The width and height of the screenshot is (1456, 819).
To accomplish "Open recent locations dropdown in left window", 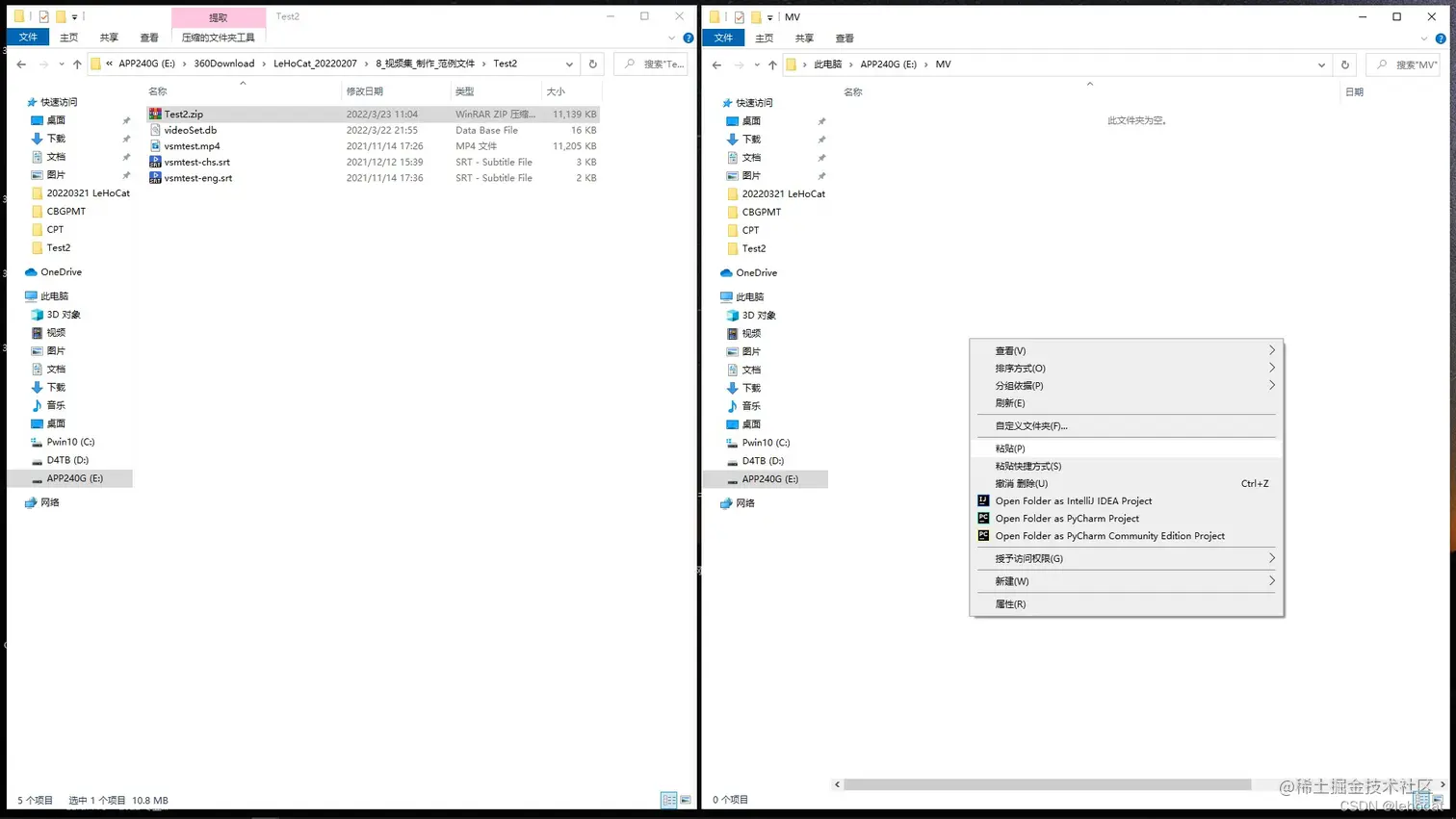I will (62, 64).
